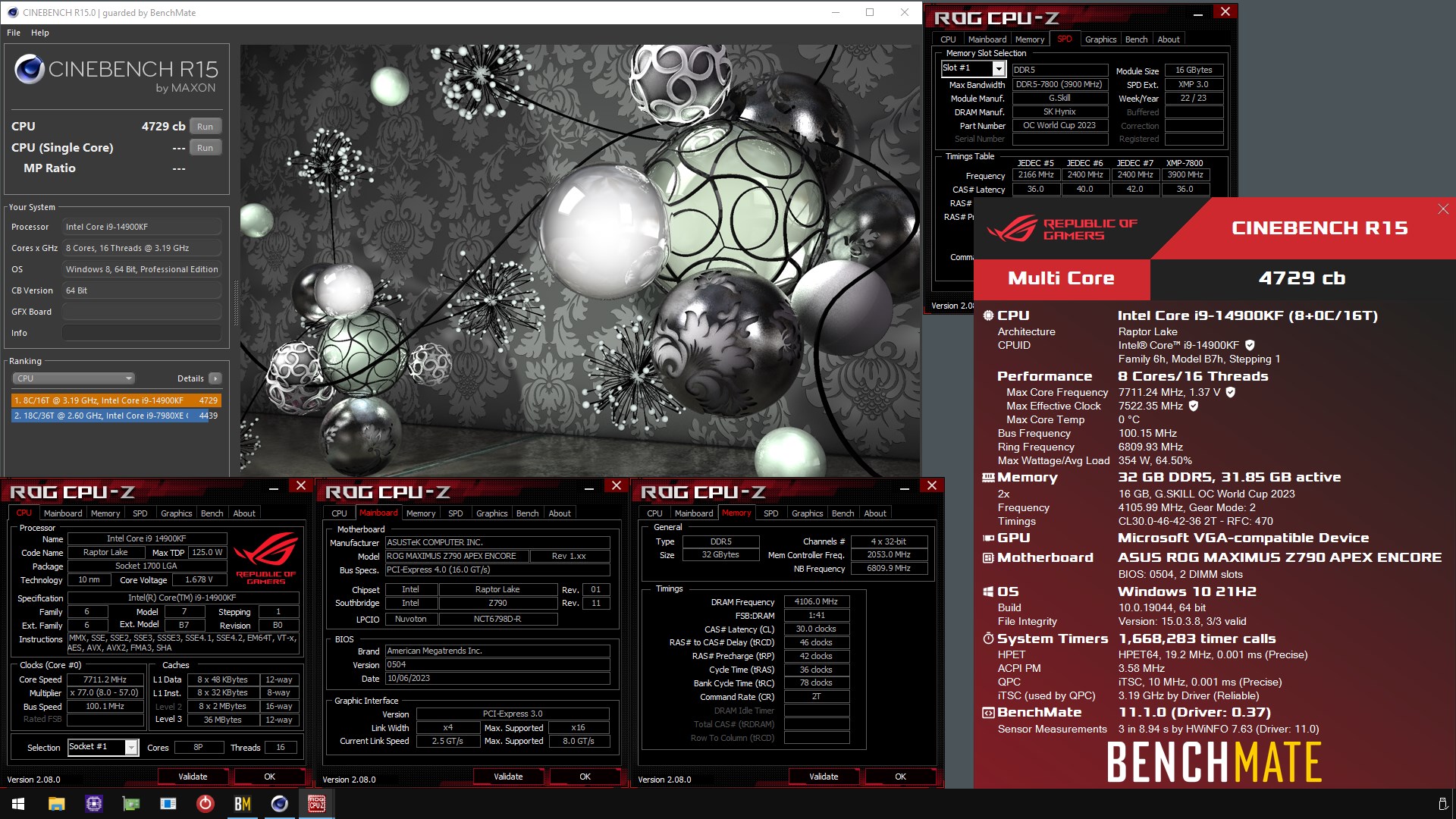This screenshot has width=1456, height=819.
Task: Click the Windows logo icon beside OS heading
Action: (x=988, y=591)
